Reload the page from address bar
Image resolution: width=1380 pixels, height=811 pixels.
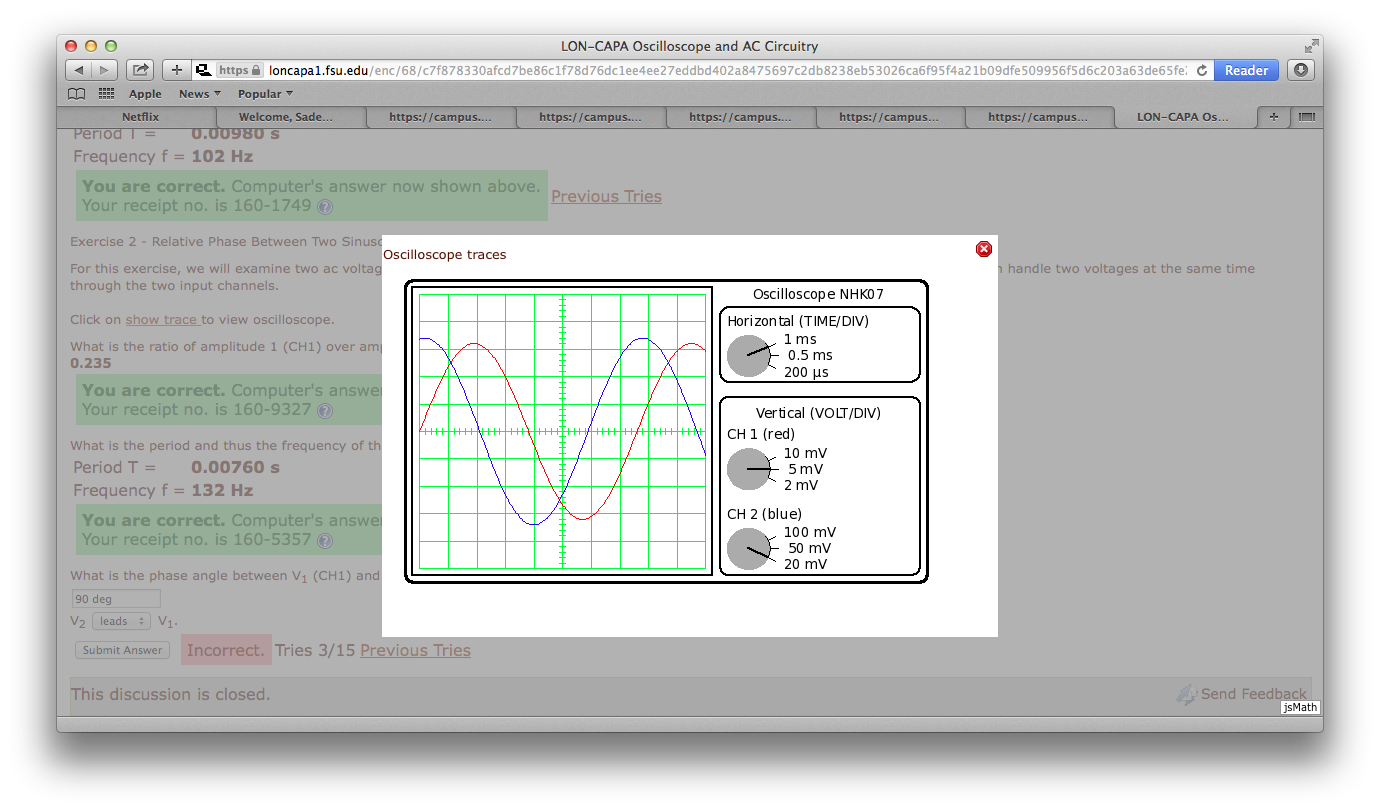tap(1201, 70)
